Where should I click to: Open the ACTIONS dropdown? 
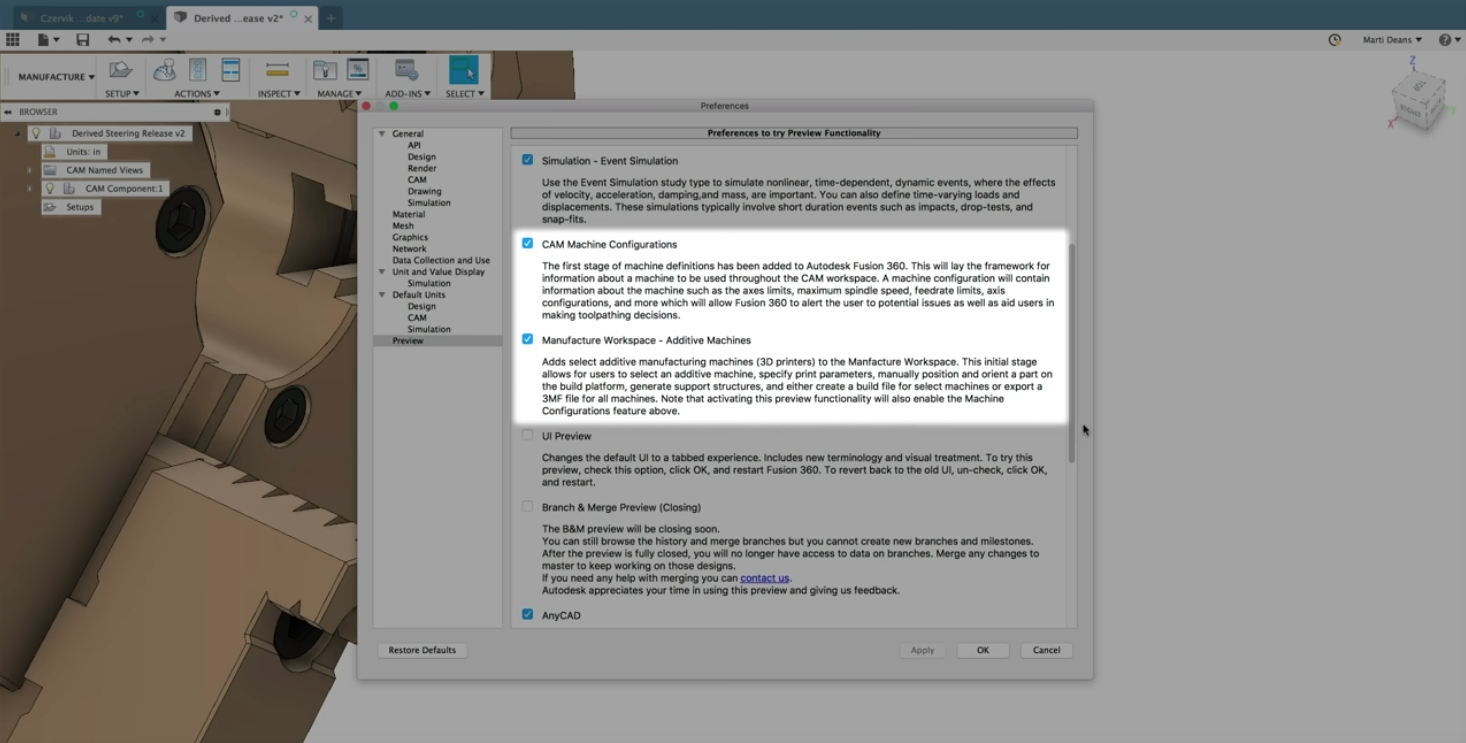197,94
